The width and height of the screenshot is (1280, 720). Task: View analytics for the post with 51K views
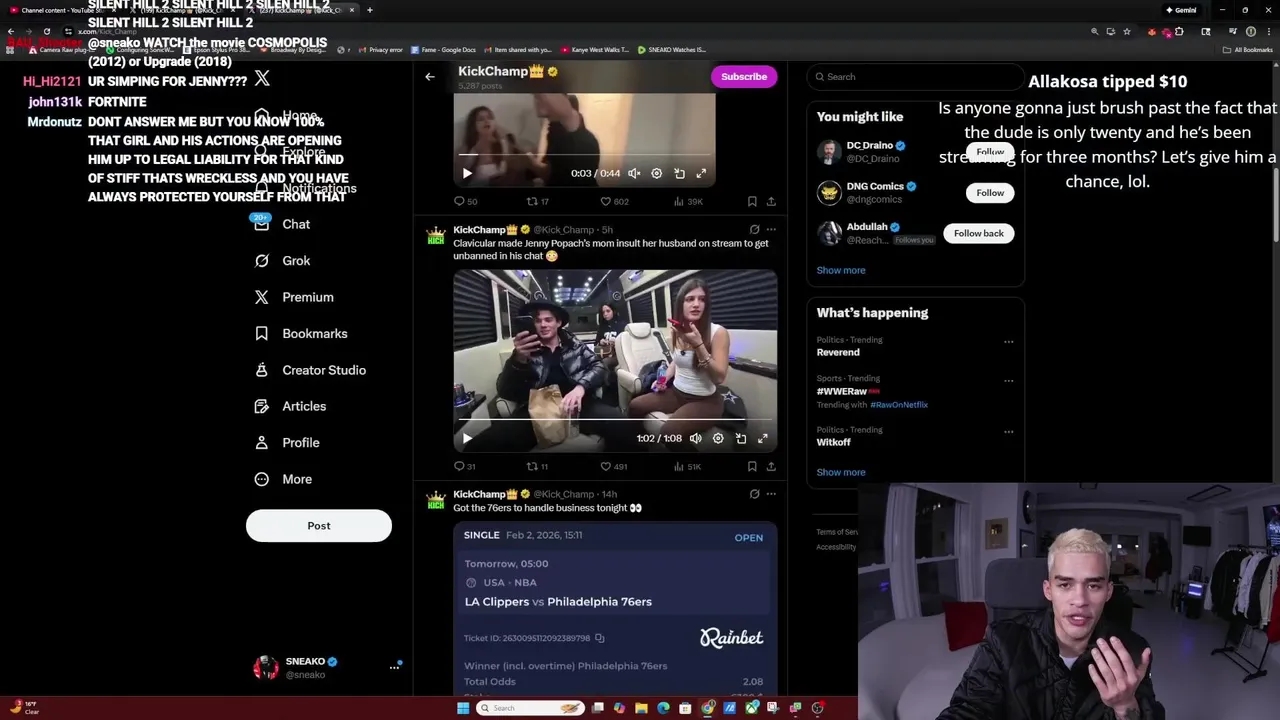(689, 466)
